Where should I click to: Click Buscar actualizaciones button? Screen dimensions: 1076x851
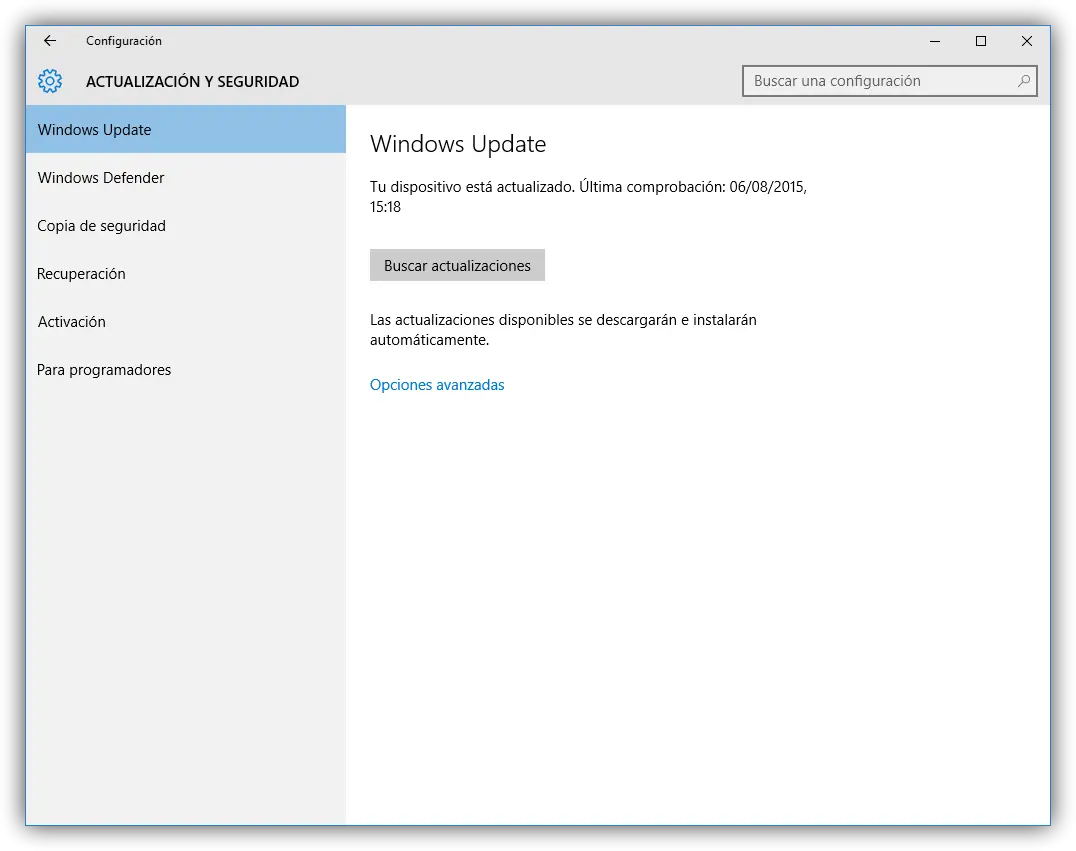coord(457,265)
